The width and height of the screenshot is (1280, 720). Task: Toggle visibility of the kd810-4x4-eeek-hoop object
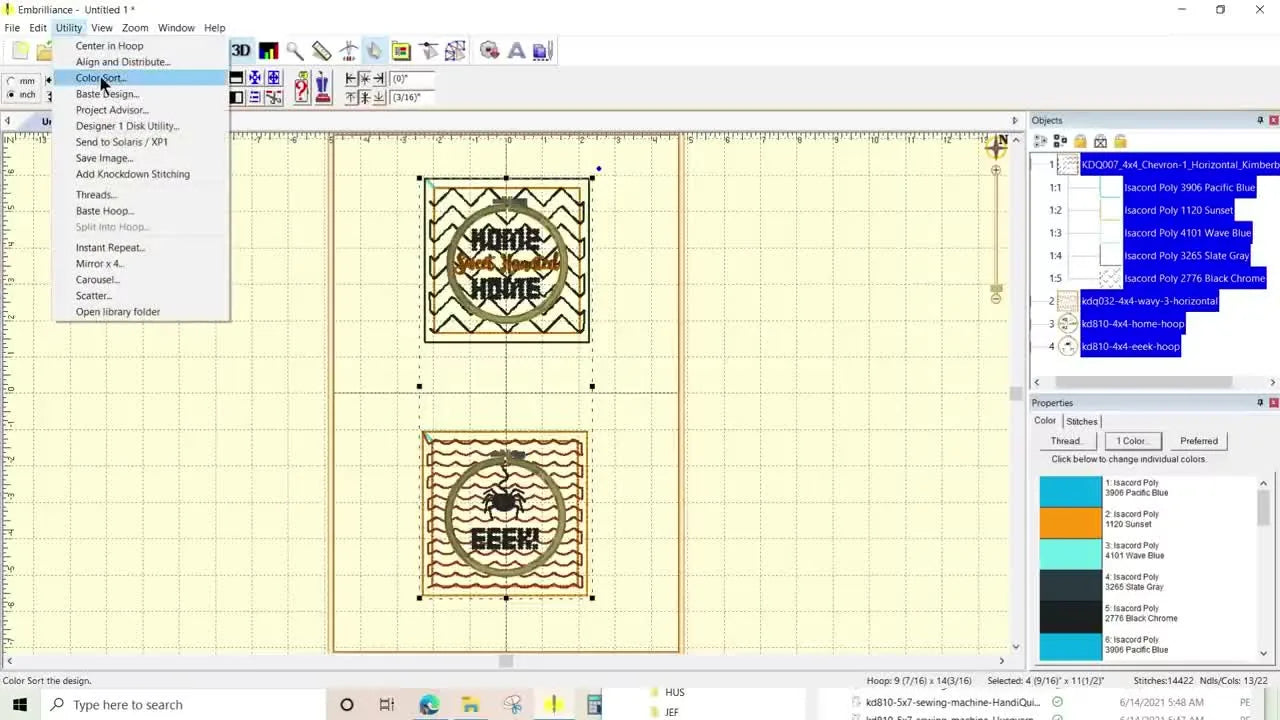(1067, 346)
